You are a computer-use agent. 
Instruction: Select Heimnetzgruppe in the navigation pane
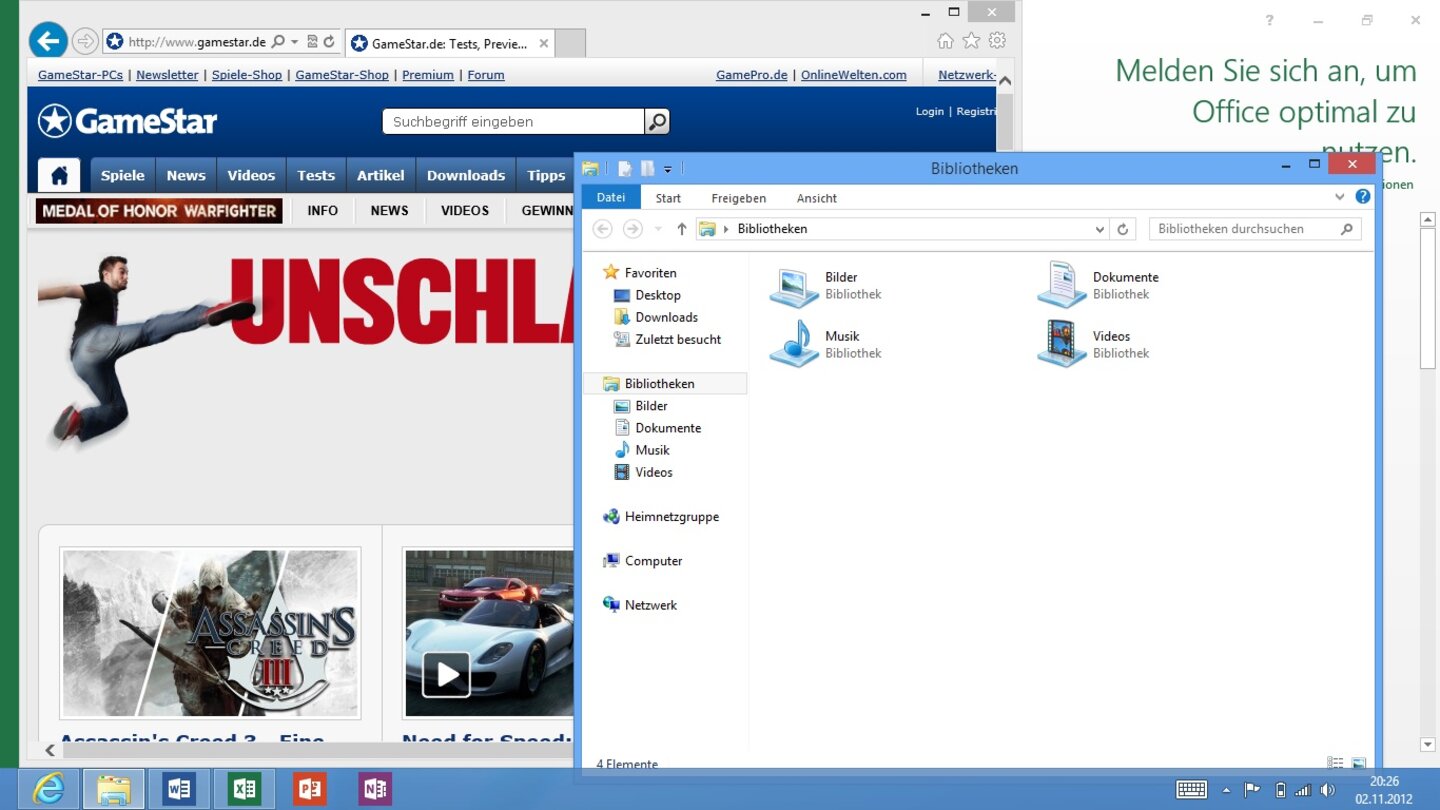pos(661,517)
